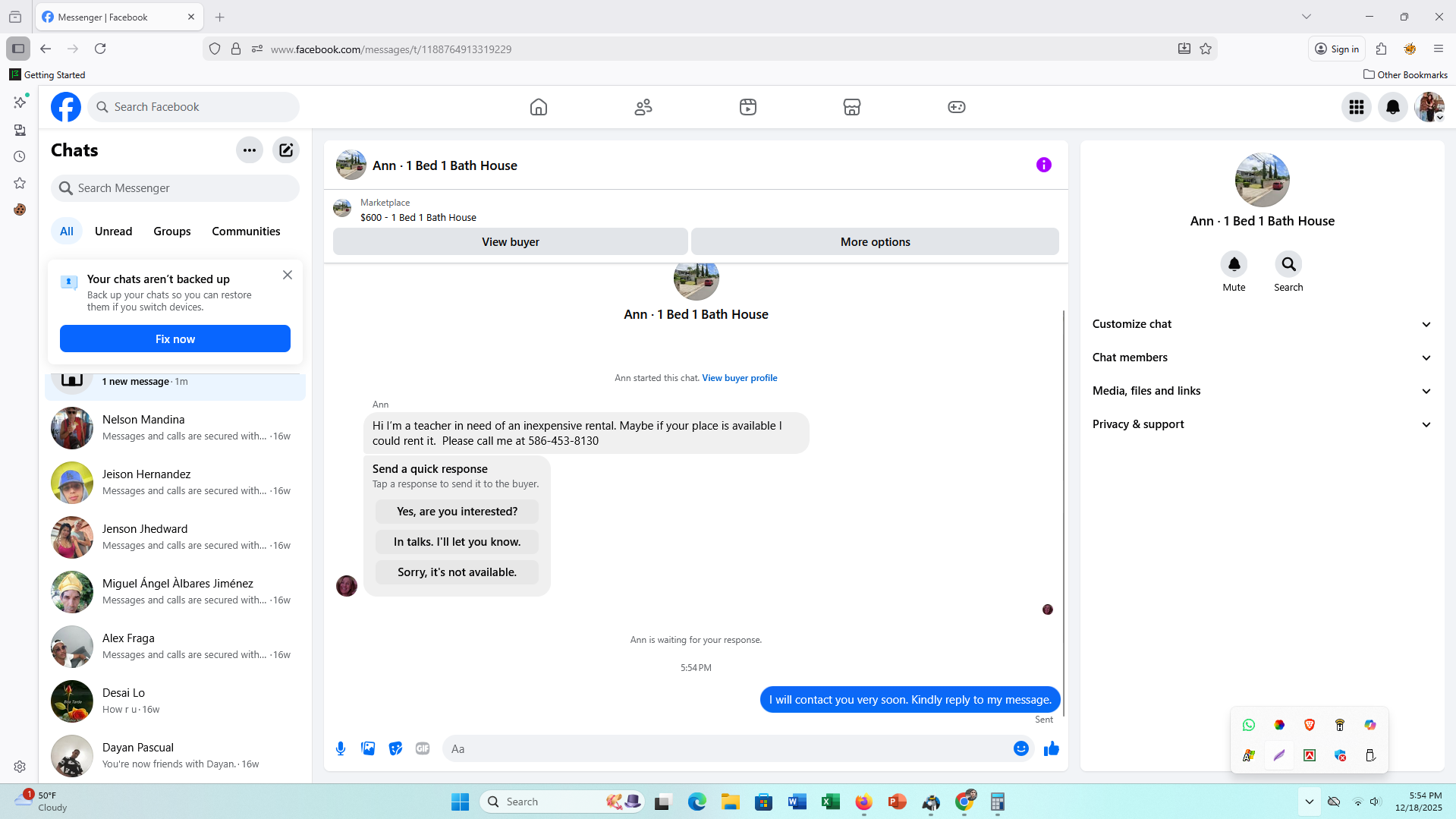The height and width of the screenshot is (819, 1456).
Task: Open the Jenson Jhedward chat
Action: 175,537
